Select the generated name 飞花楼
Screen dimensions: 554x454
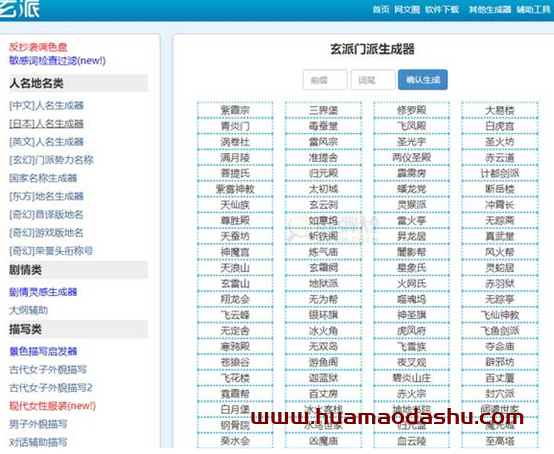click(235, 378)
